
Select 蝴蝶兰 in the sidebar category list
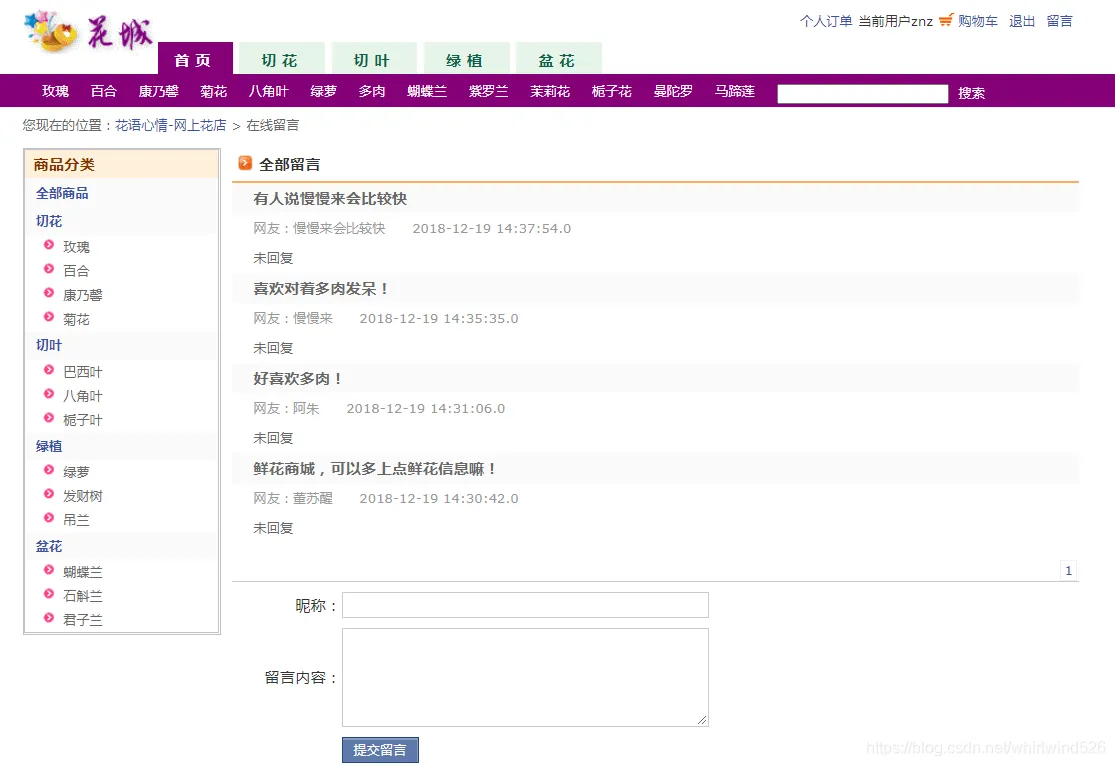(82, 572)
